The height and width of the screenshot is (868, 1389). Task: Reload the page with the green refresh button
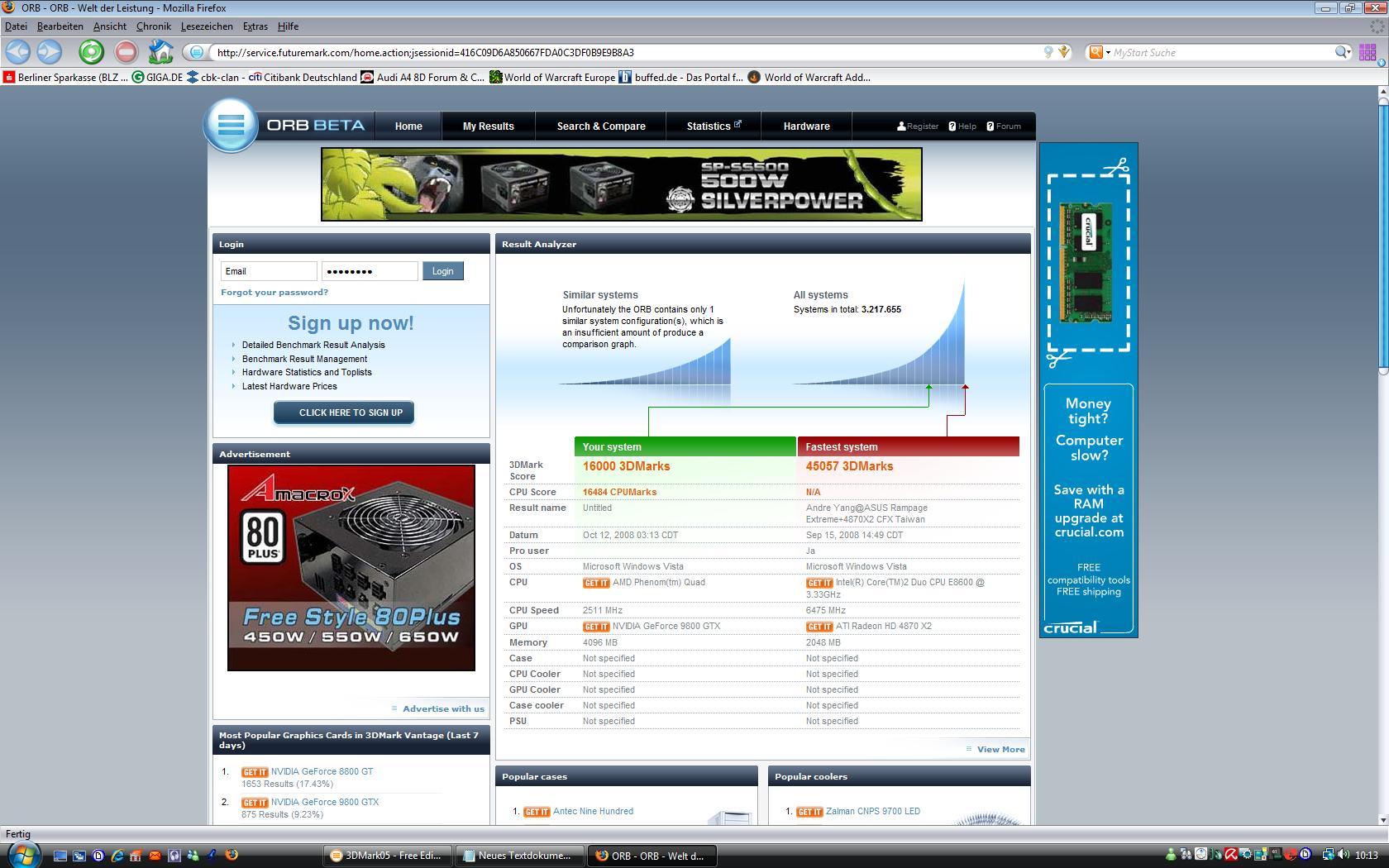click(92, 52)
